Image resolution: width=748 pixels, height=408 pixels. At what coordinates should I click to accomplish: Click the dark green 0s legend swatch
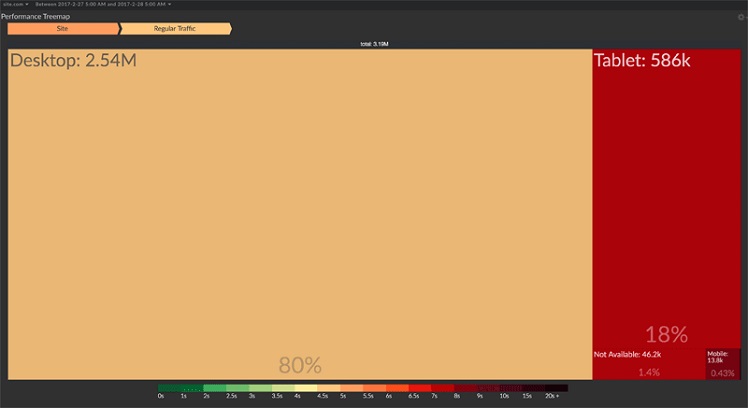[x=169, y=388]
